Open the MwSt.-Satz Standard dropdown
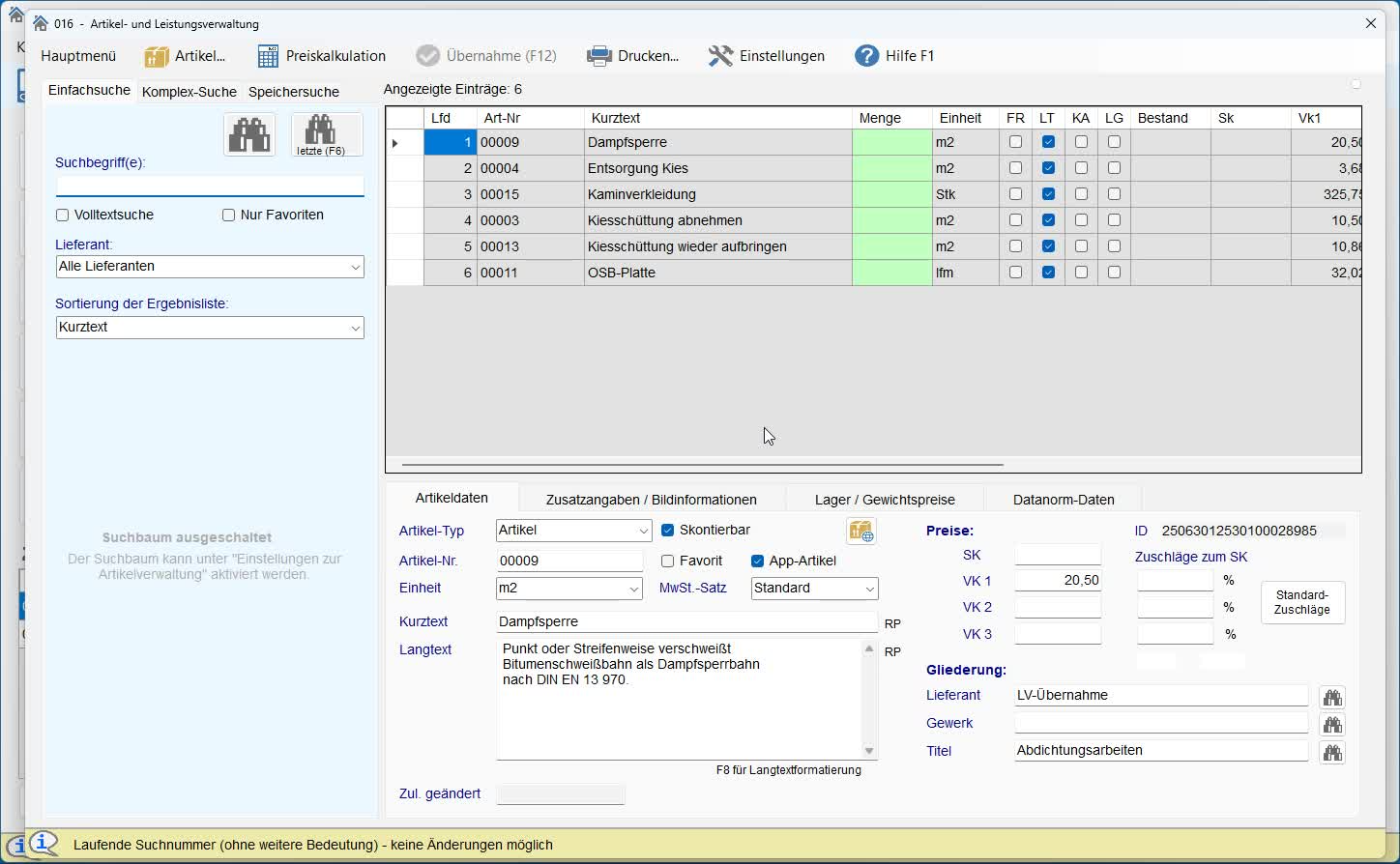 [x=869, y=589]
